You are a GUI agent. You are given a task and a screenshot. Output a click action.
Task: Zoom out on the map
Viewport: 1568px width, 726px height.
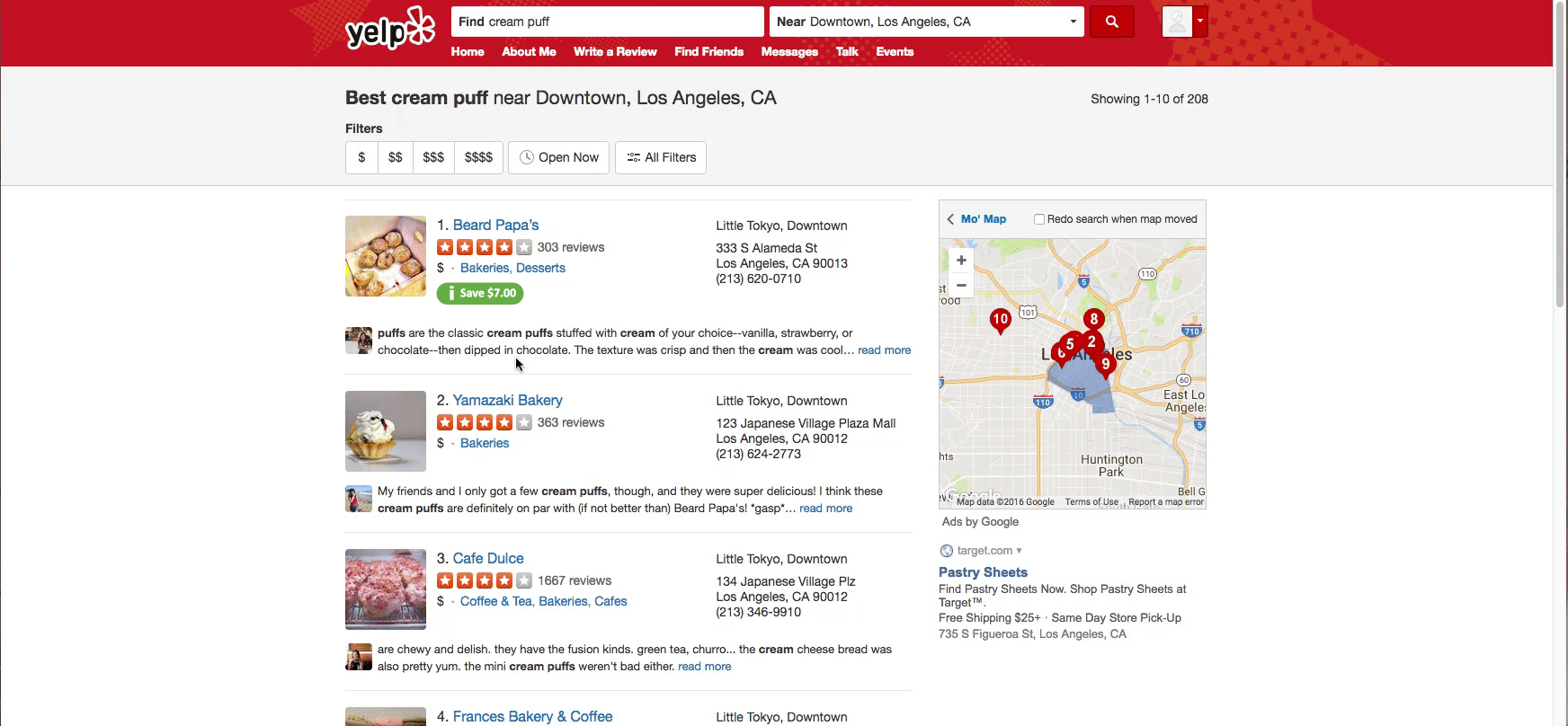[961, 285]
